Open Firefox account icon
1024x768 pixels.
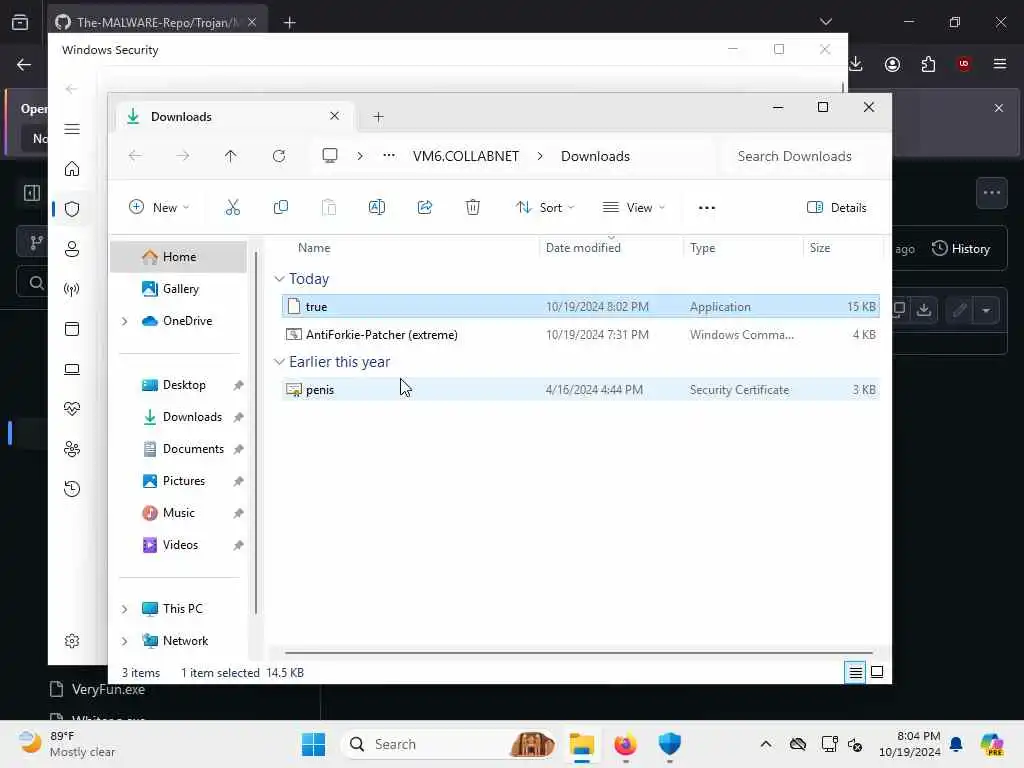click(x=892, y=64)
